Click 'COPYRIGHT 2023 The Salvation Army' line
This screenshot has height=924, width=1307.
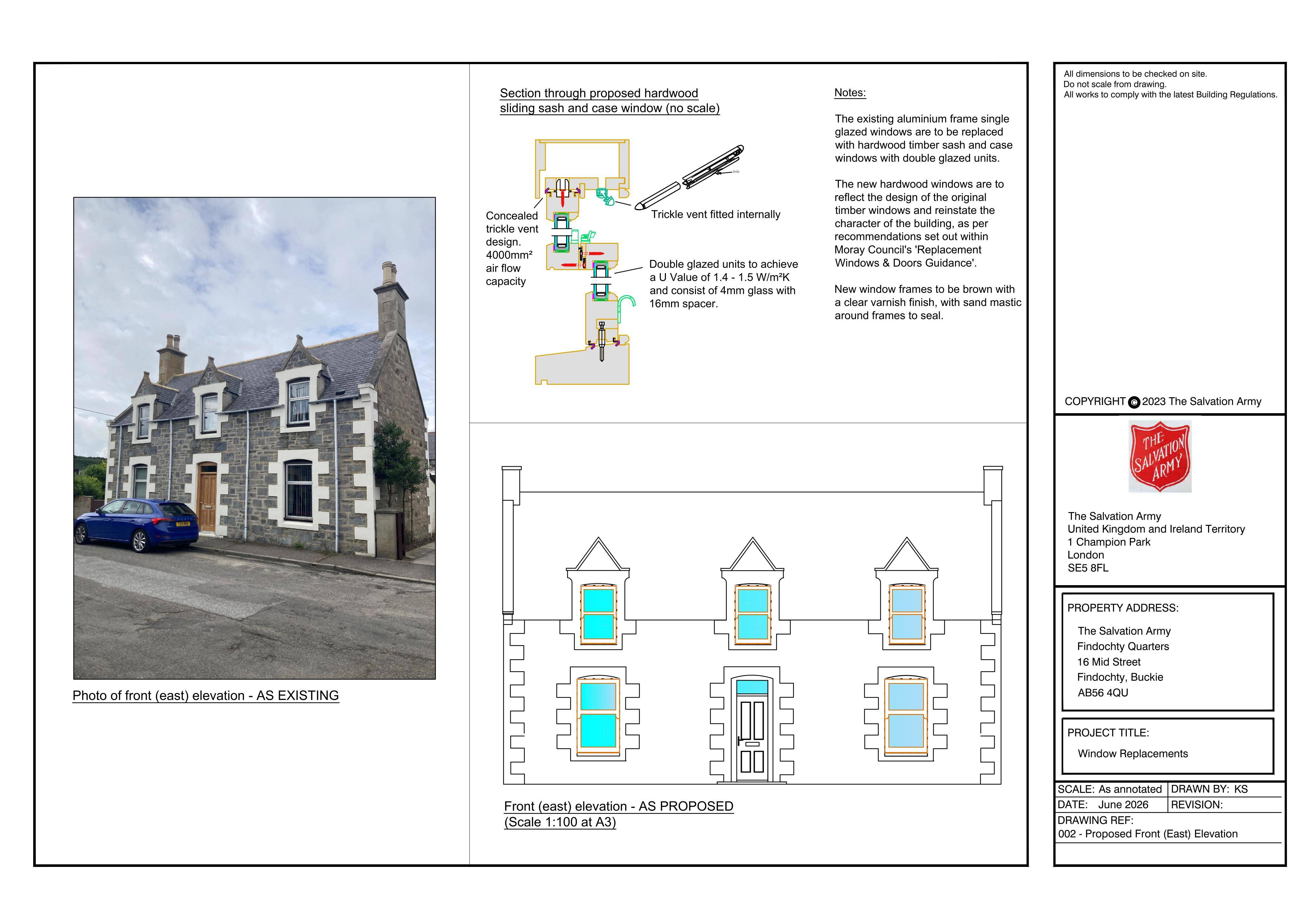pos(1163,402)
